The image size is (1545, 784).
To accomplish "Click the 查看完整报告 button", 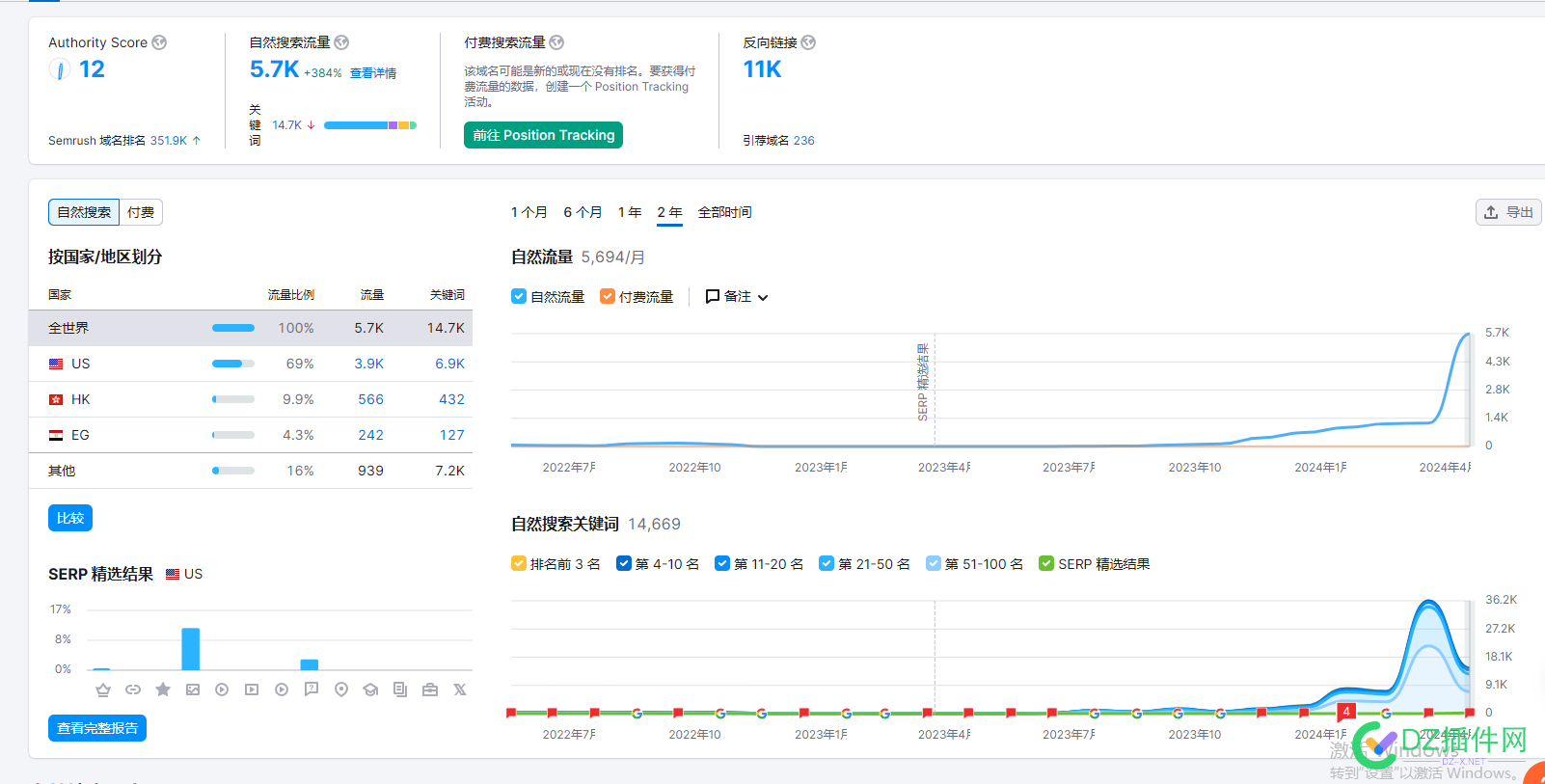I will [x=97, y=728].
